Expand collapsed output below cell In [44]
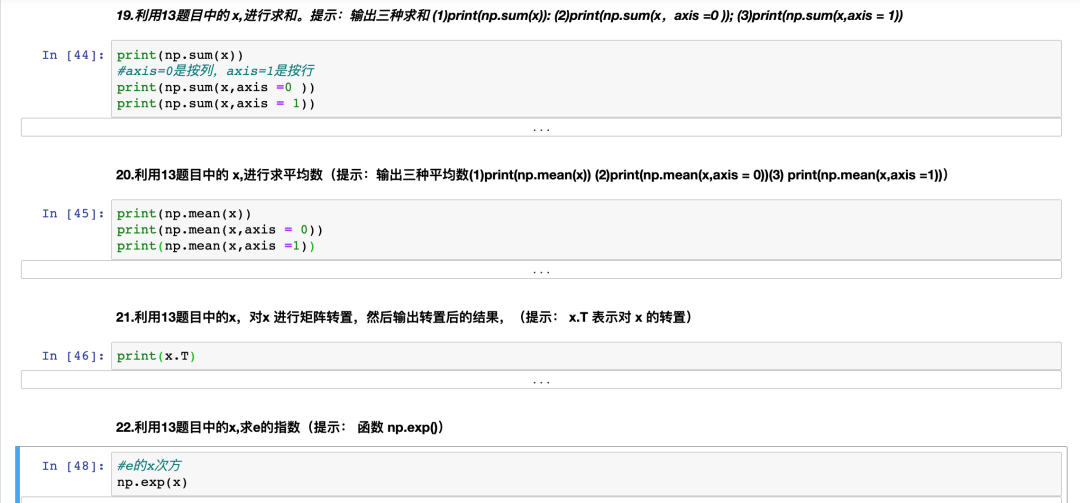 (541, 127)
